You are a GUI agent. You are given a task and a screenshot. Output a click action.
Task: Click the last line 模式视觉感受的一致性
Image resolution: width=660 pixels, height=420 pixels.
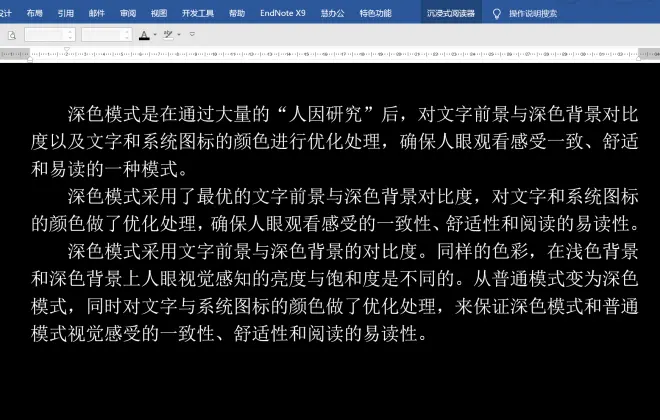click(x=123, y=333)
